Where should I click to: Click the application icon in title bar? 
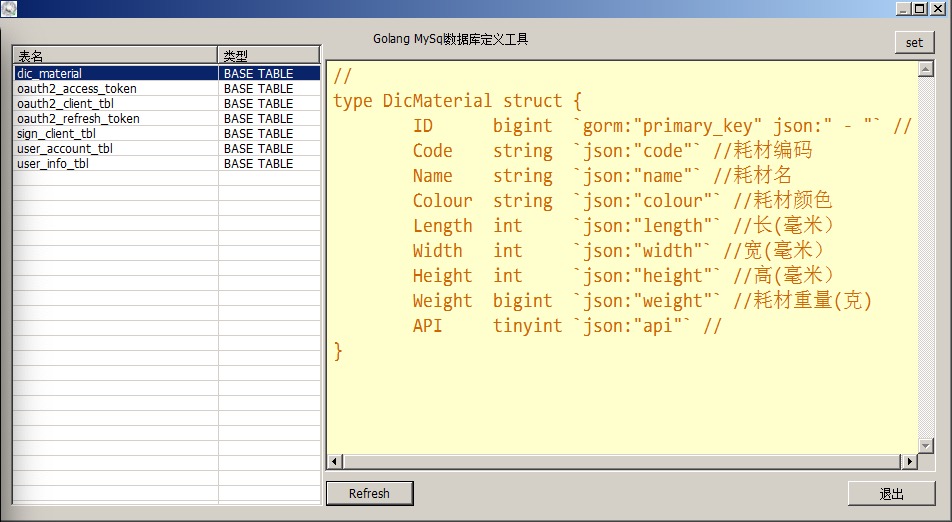9,9
